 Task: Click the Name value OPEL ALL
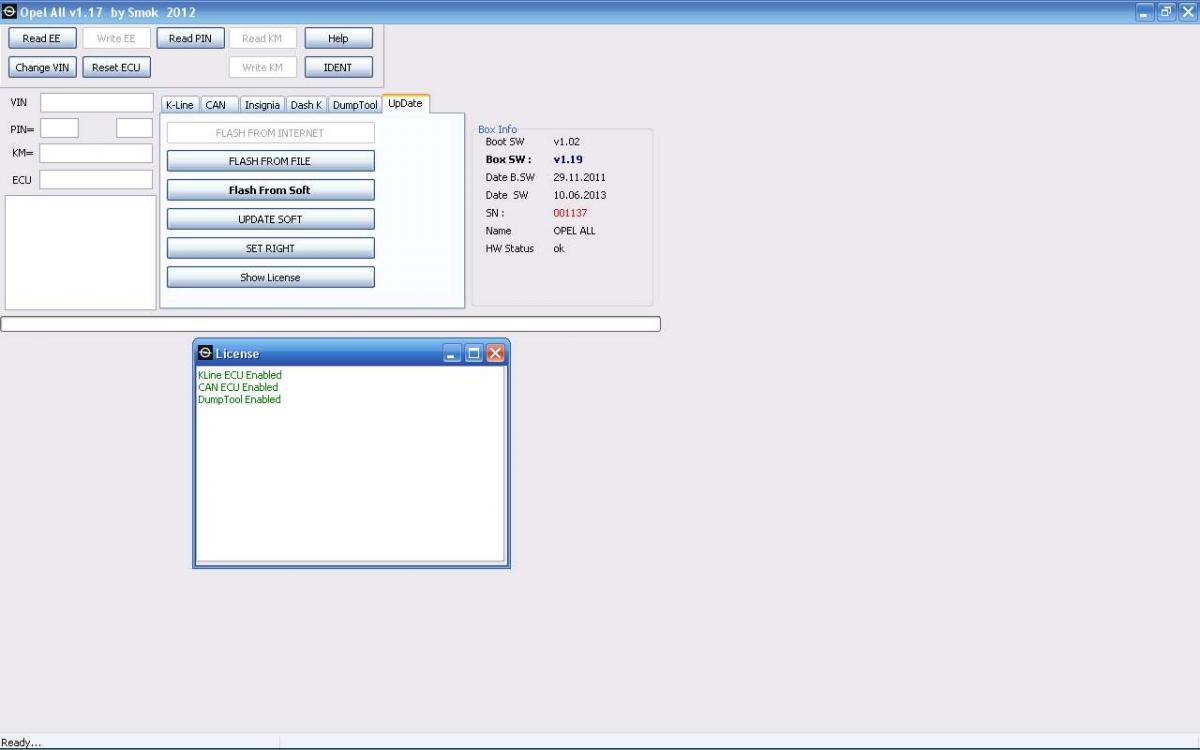tap(574, 231)
